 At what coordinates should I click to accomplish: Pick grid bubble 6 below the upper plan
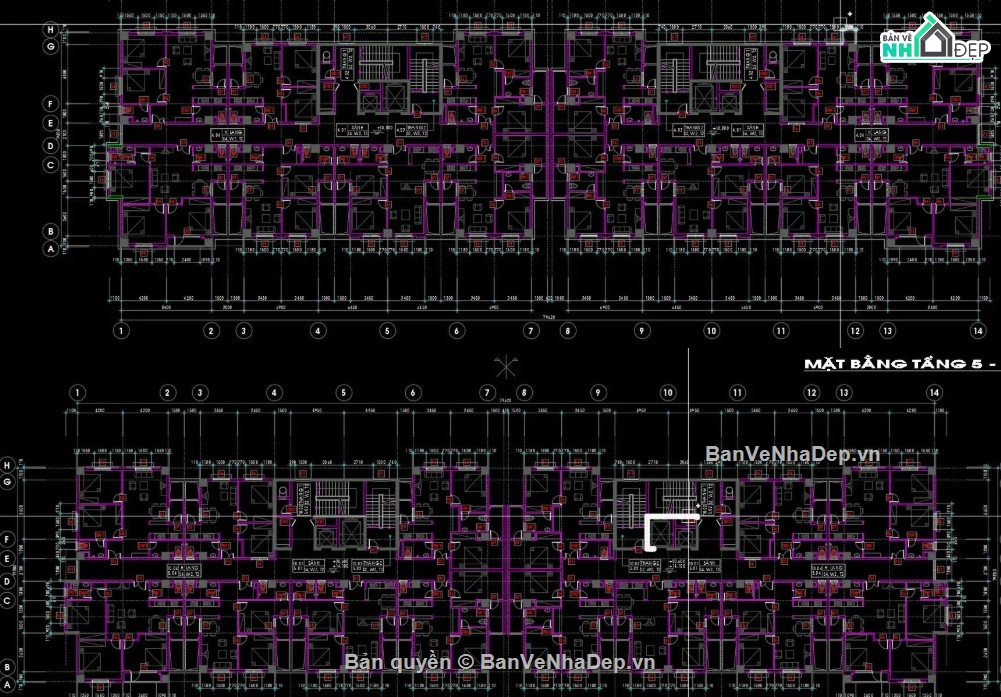tap(456, 331)
